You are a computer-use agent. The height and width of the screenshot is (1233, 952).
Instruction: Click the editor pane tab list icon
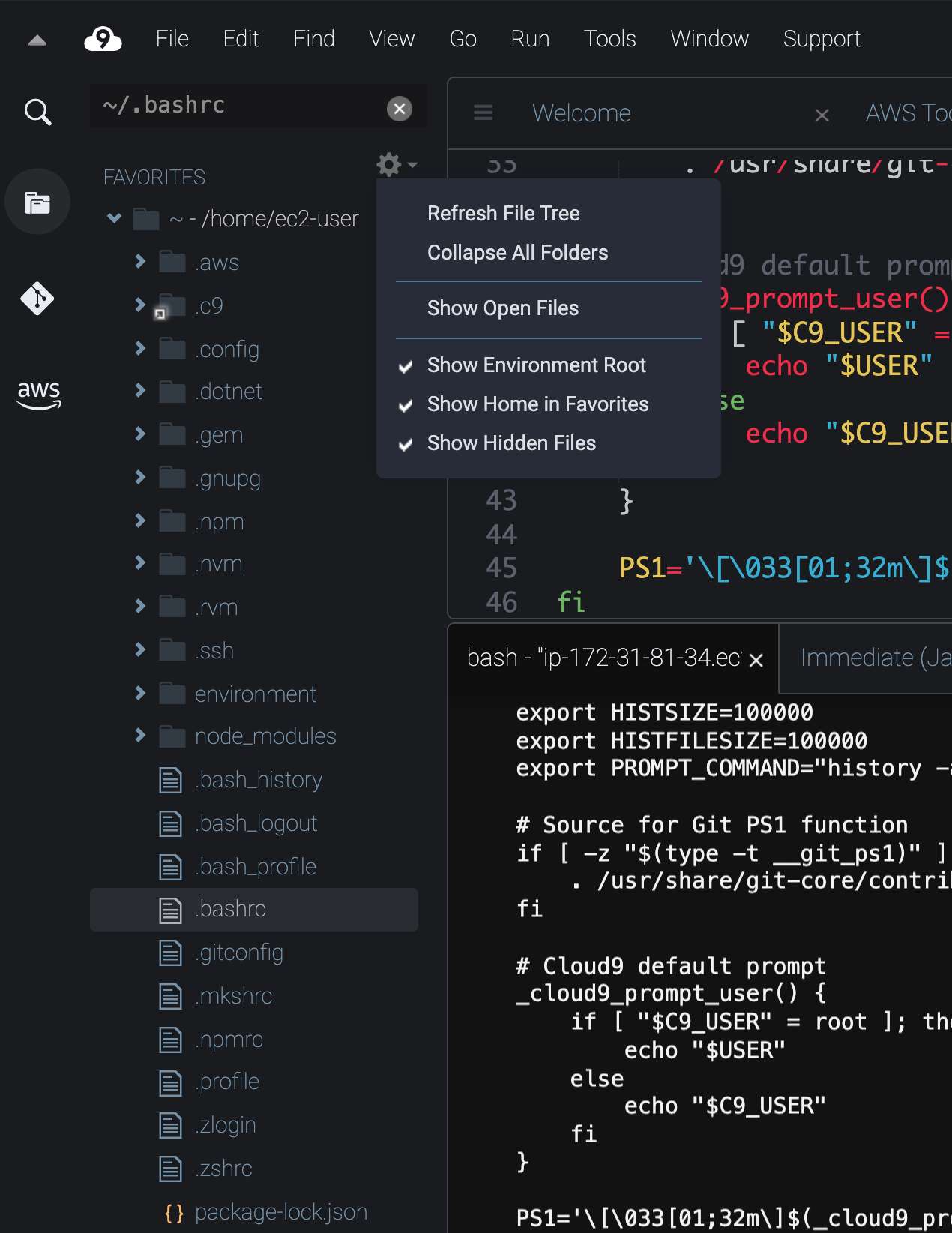(x=483, y=112)
